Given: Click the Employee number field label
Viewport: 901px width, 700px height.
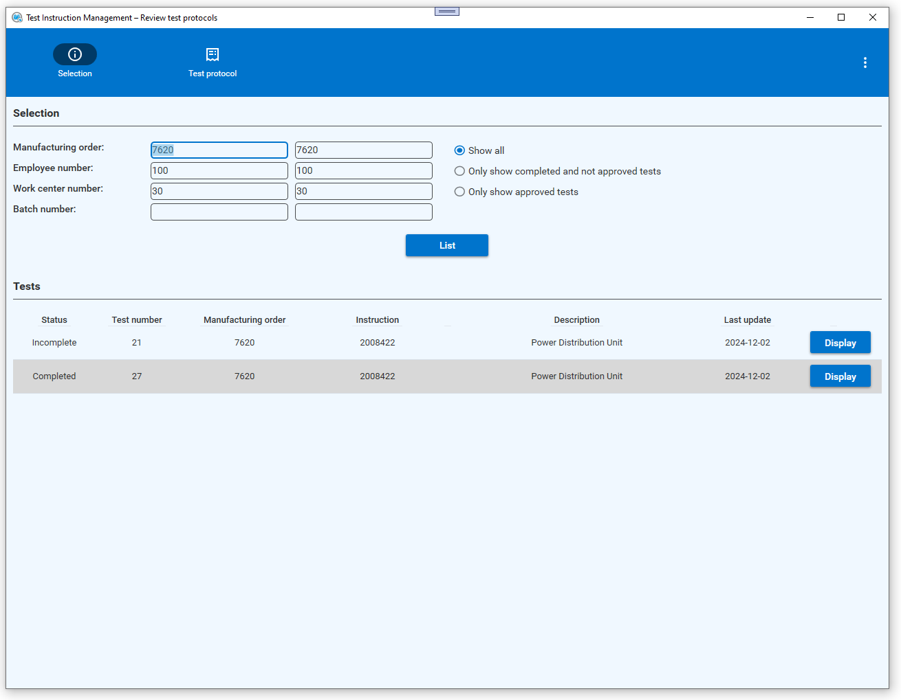Looking at the screenshot, I should point(53,168).
